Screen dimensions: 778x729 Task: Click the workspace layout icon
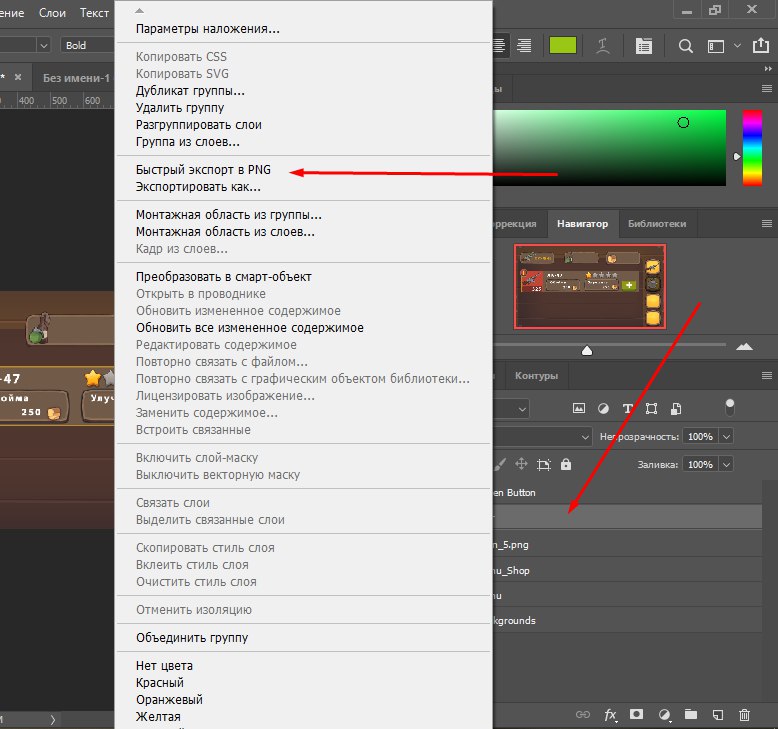[x=715, y=46]
